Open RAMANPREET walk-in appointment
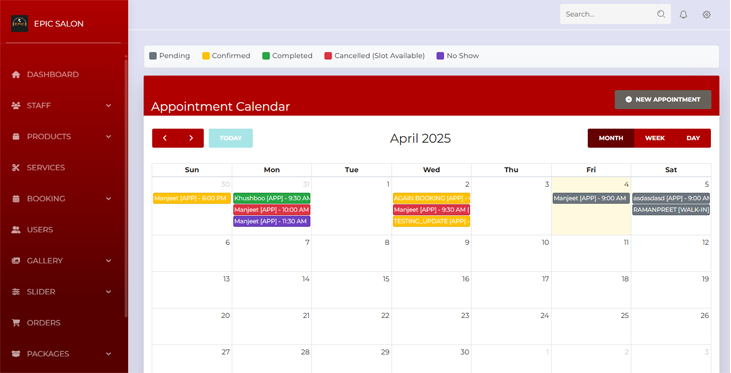This screenshot has height=373, width=731. point(671,210)
